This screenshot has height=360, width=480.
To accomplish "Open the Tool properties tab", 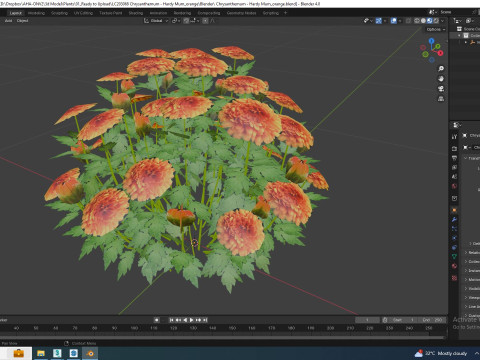I will pyautogui.click(x=454, y=137).
